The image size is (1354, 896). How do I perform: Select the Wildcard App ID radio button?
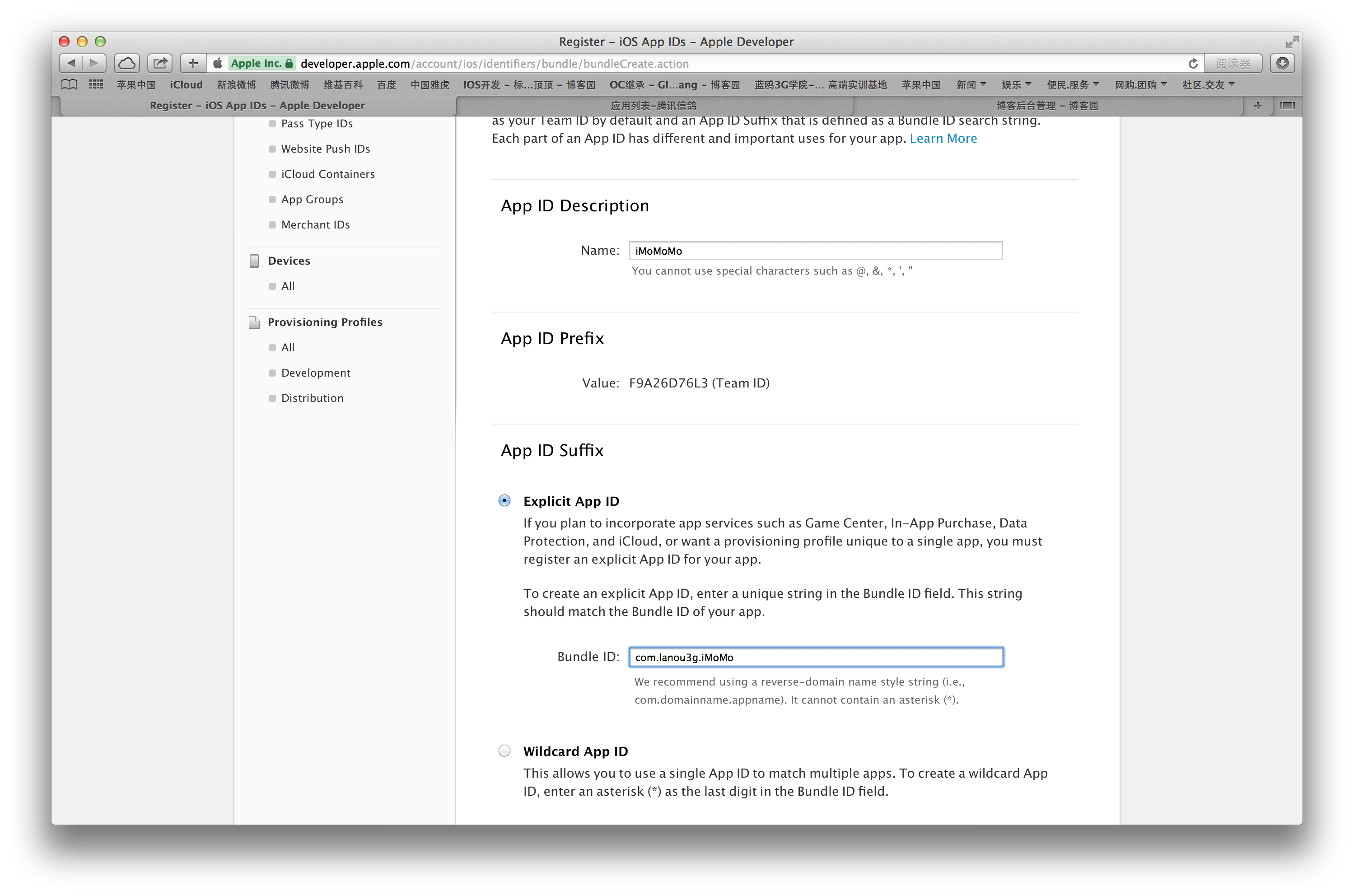505,751
